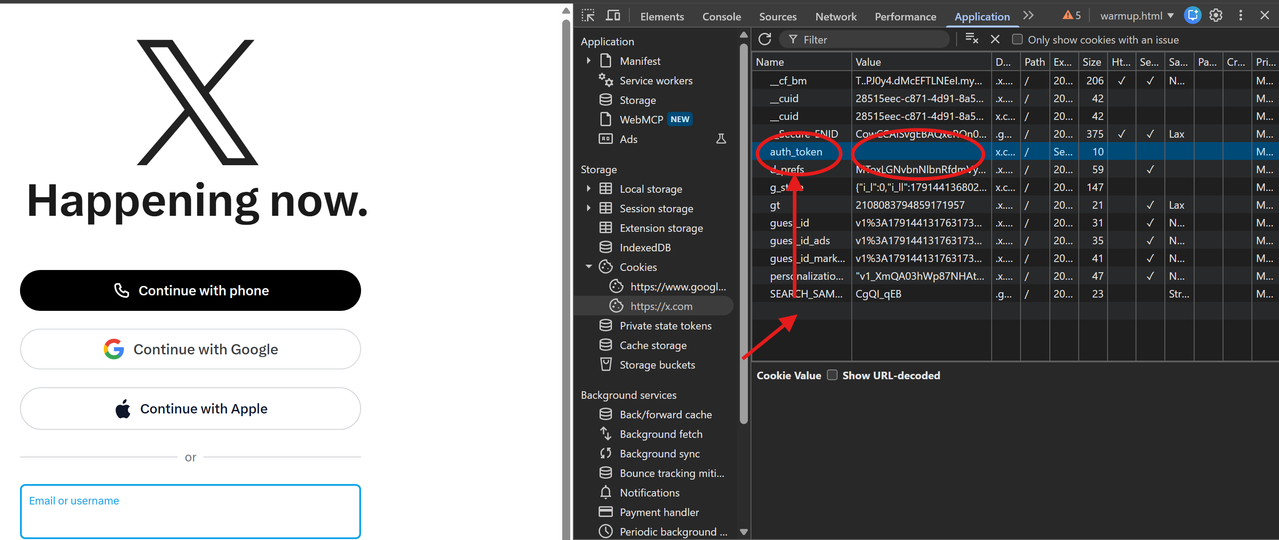1279x540 pixels.
Task: Collapse the Cookies tree arrow
Action: [x=589, y=267]
